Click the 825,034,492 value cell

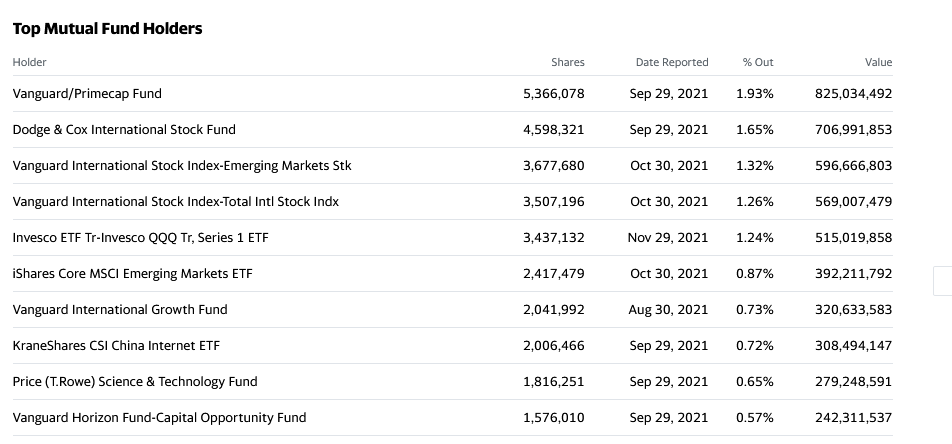[854, 94]
